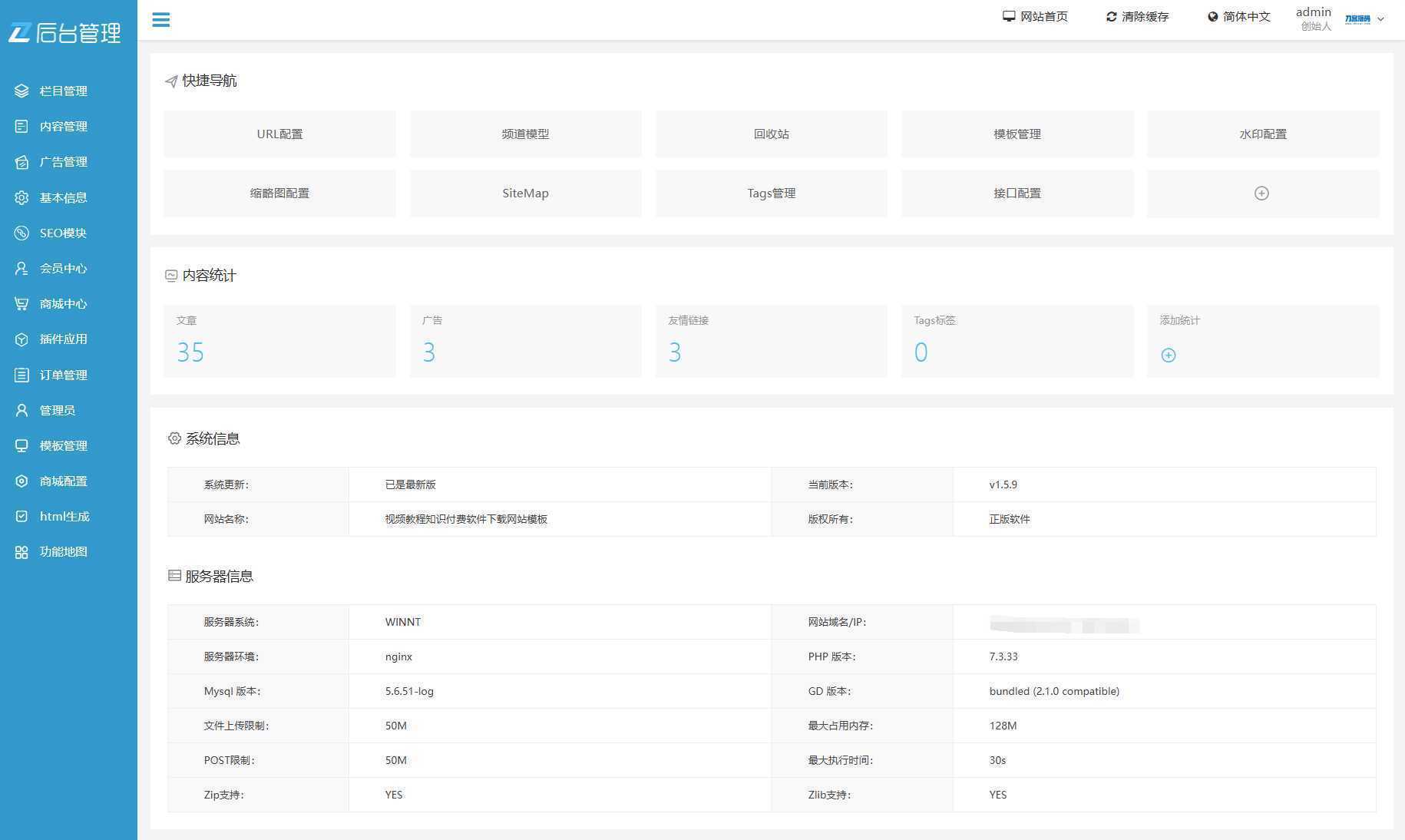The image size is (1405, 840).
Task: Click the 管理员 person icon
Action: point(21,410)
